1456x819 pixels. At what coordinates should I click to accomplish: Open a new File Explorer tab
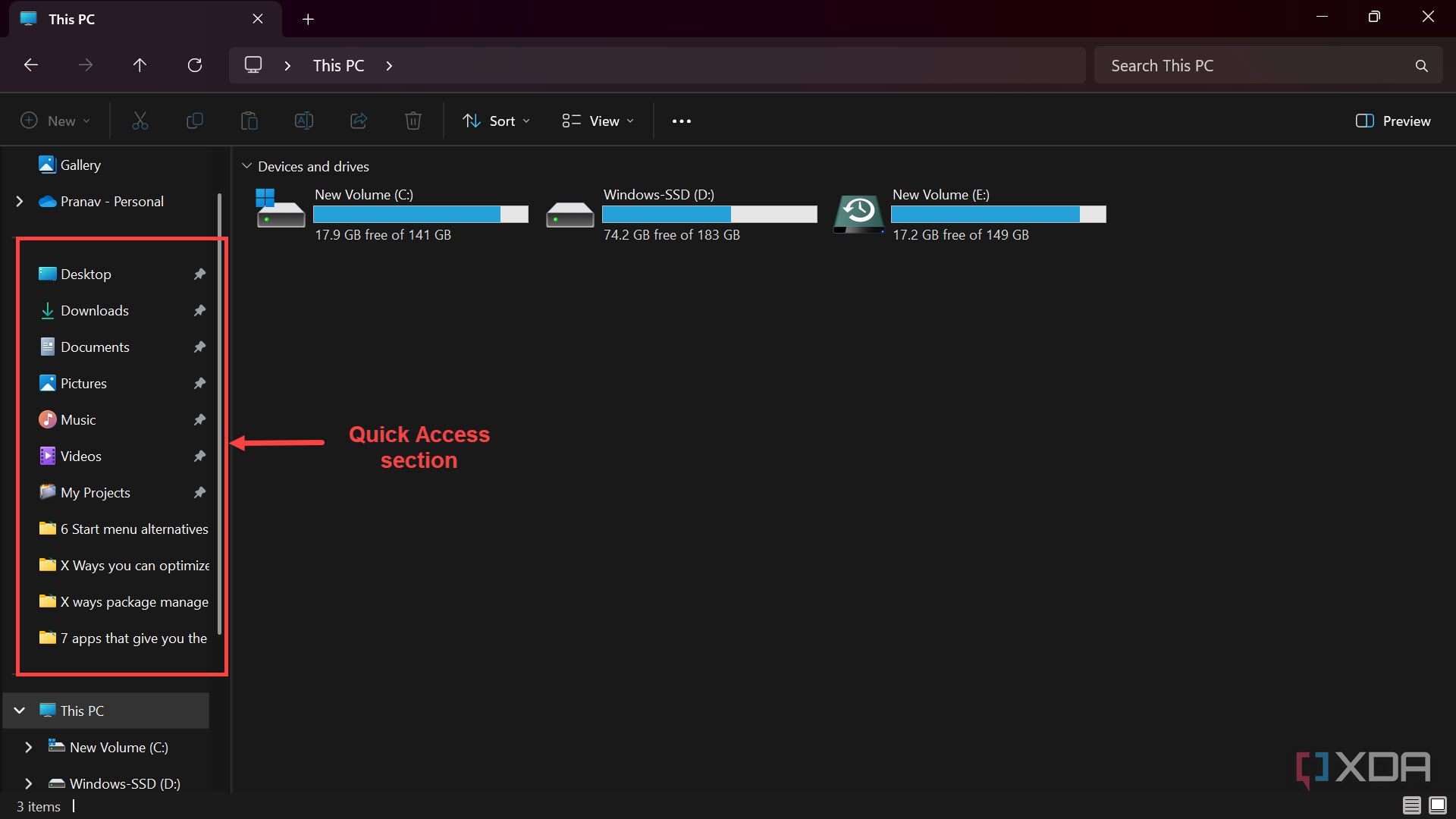(308, 19)
